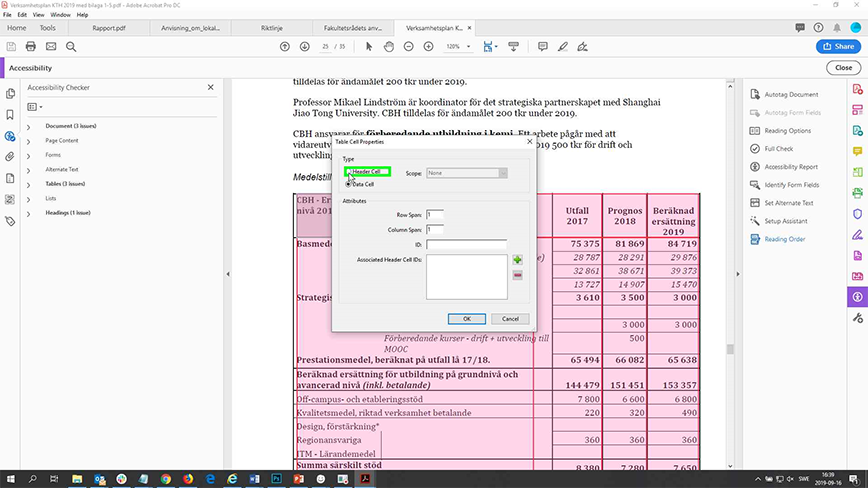Remove associated header cell ID with minus
The image size is (868, 488).
[517, 275]
